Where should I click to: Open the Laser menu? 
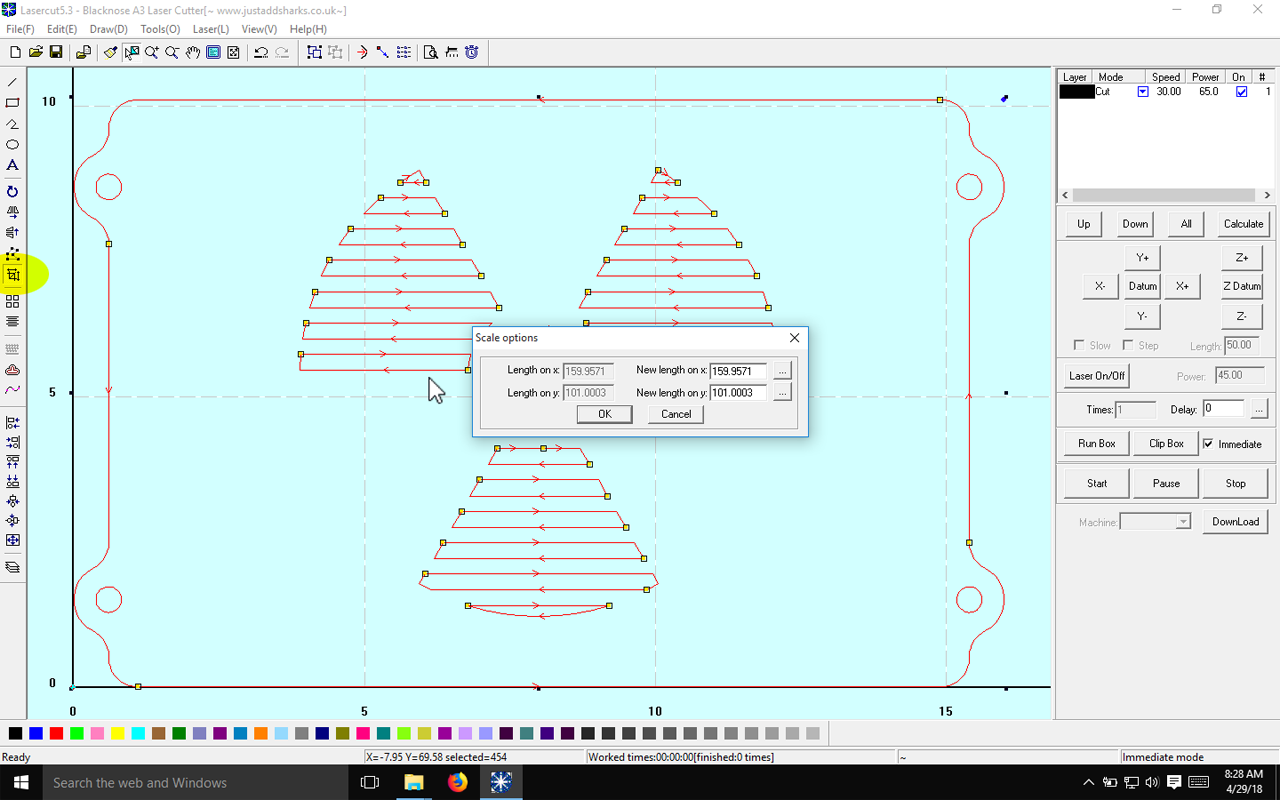[x=210, y=29]
